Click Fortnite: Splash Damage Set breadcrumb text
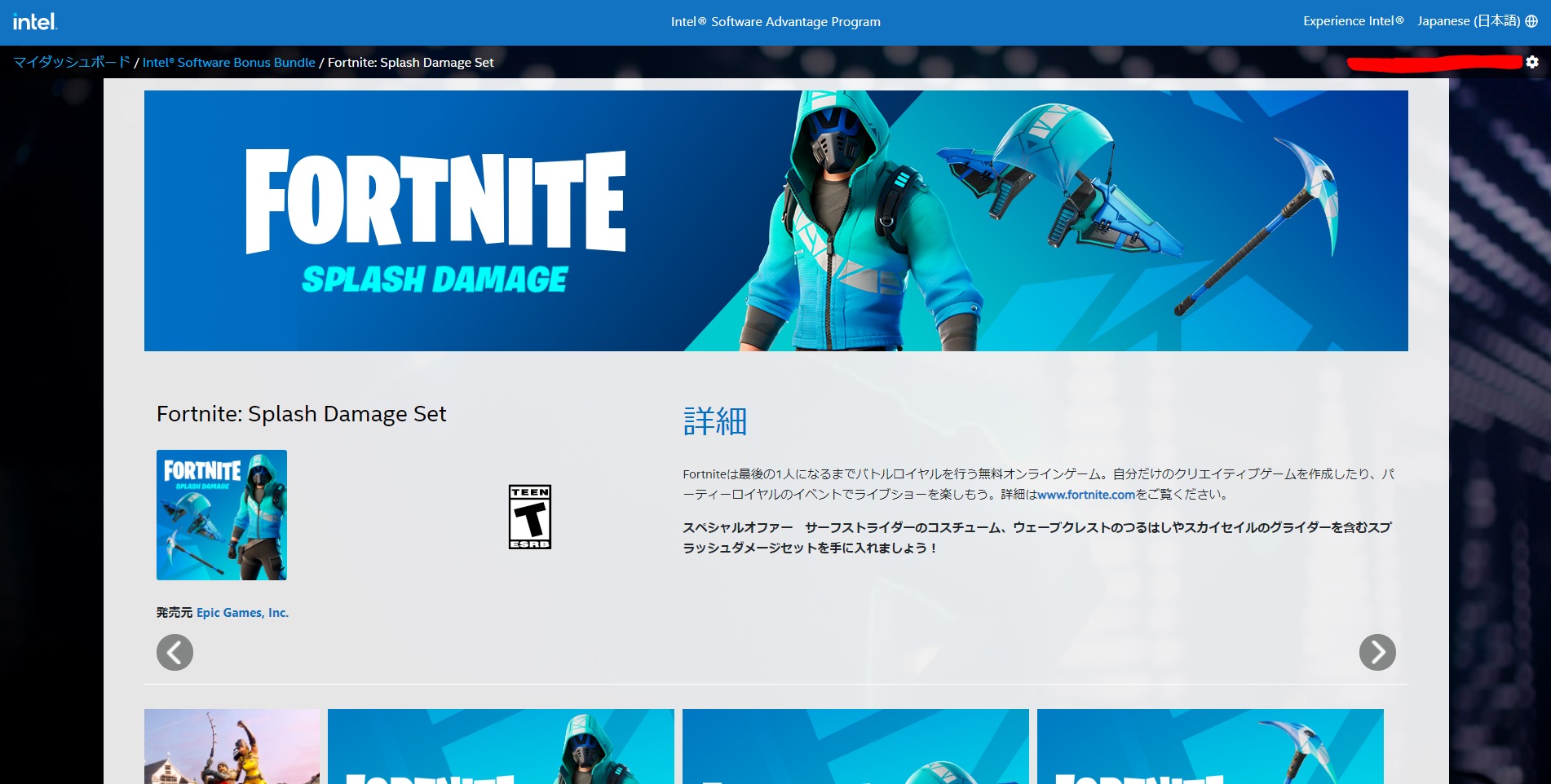The image size is (1551, 784). click(410, 63)
